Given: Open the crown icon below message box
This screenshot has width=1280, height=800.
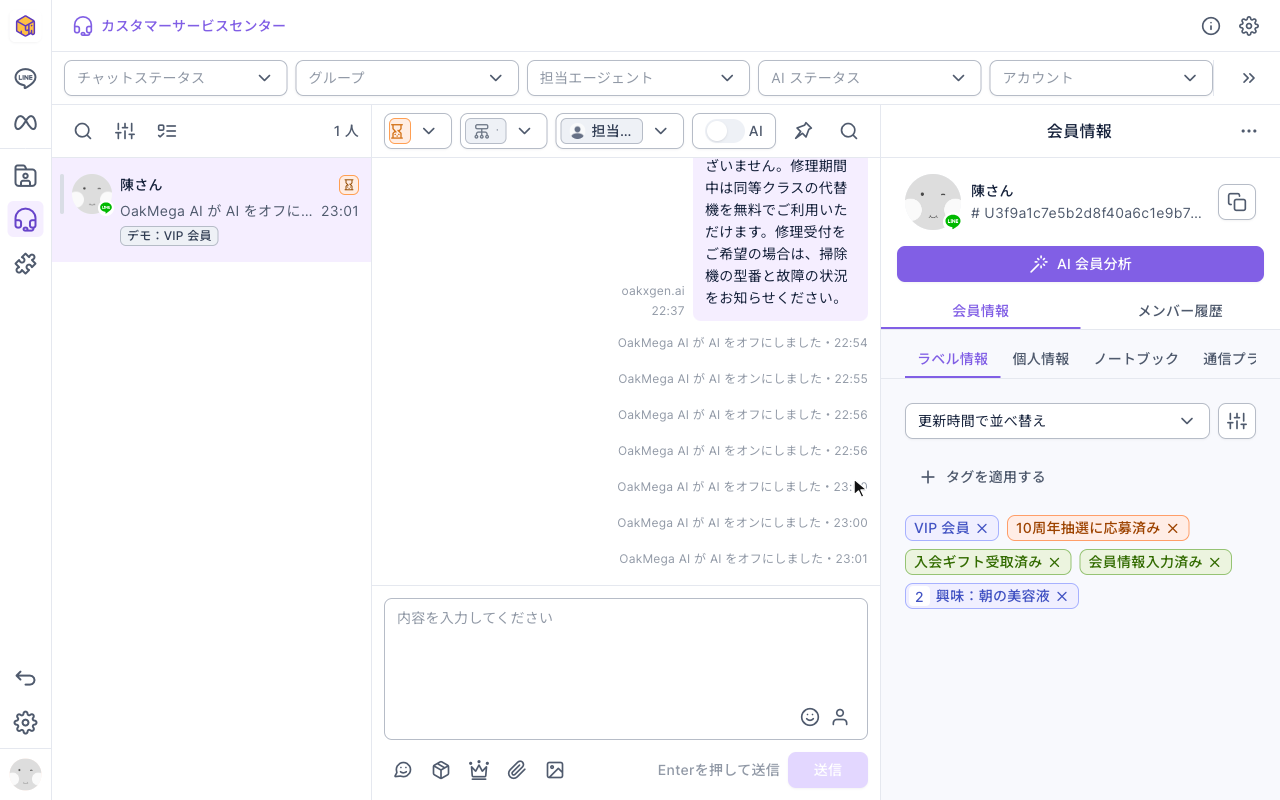Looking at the screenshot, I should click(479, 770).
